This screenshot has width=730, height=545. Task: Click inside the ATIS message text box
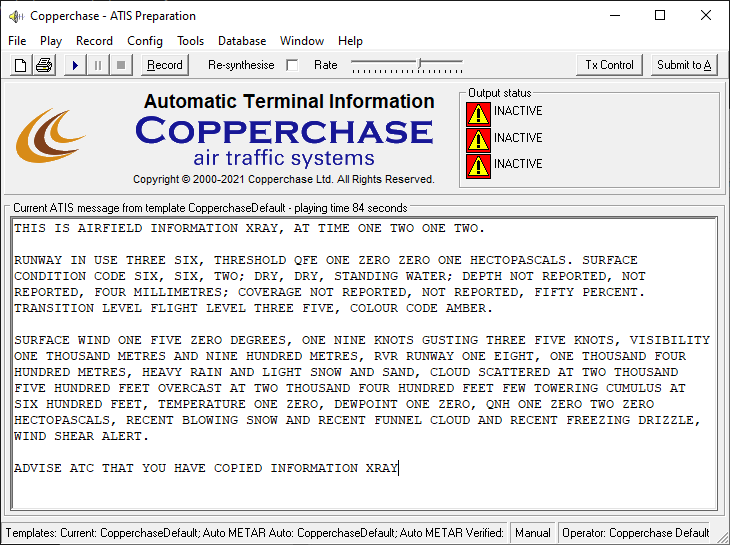[x=364, y=363]
